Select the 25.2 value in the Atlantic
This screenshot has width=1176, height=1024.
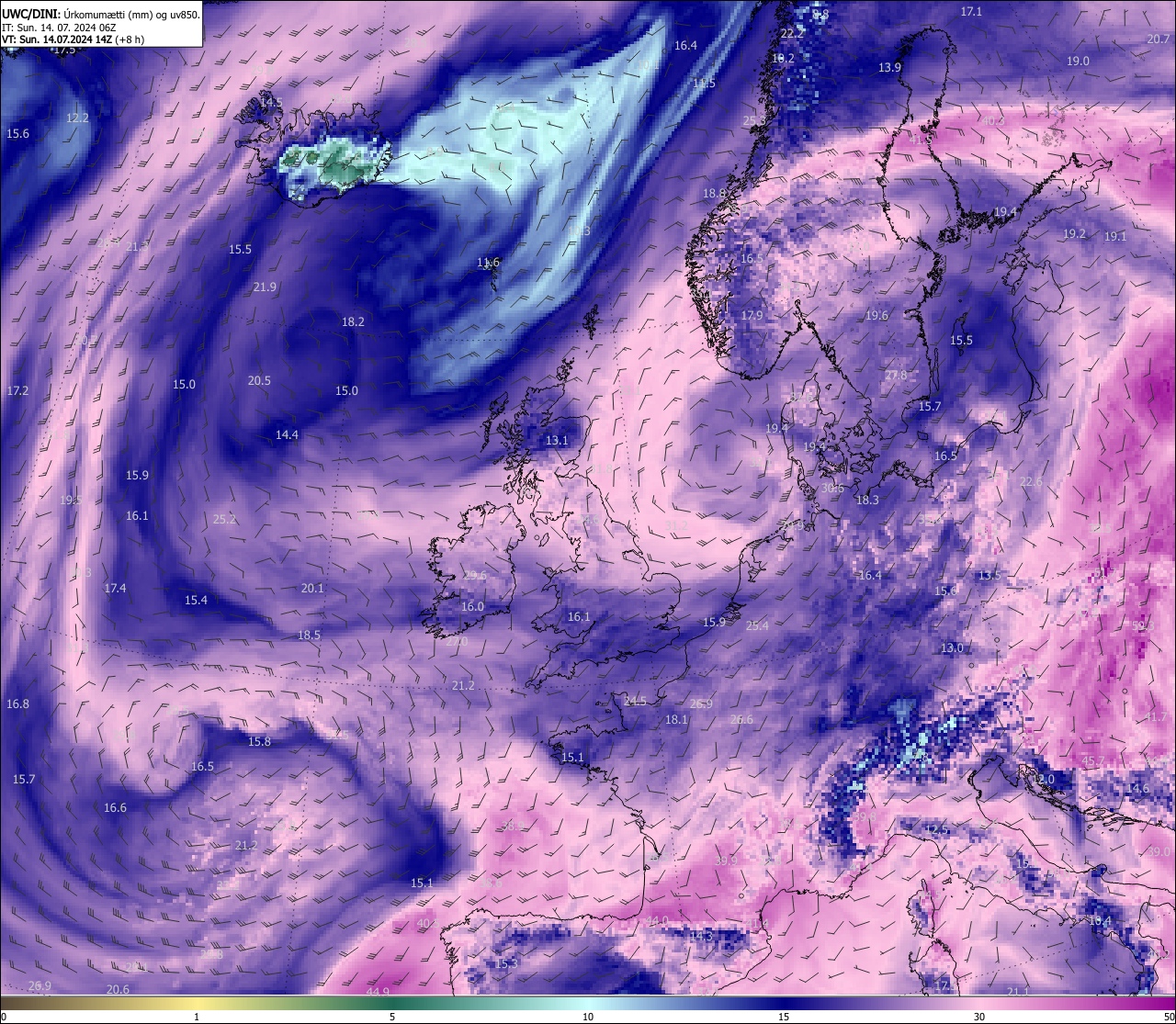pos(224,519)
